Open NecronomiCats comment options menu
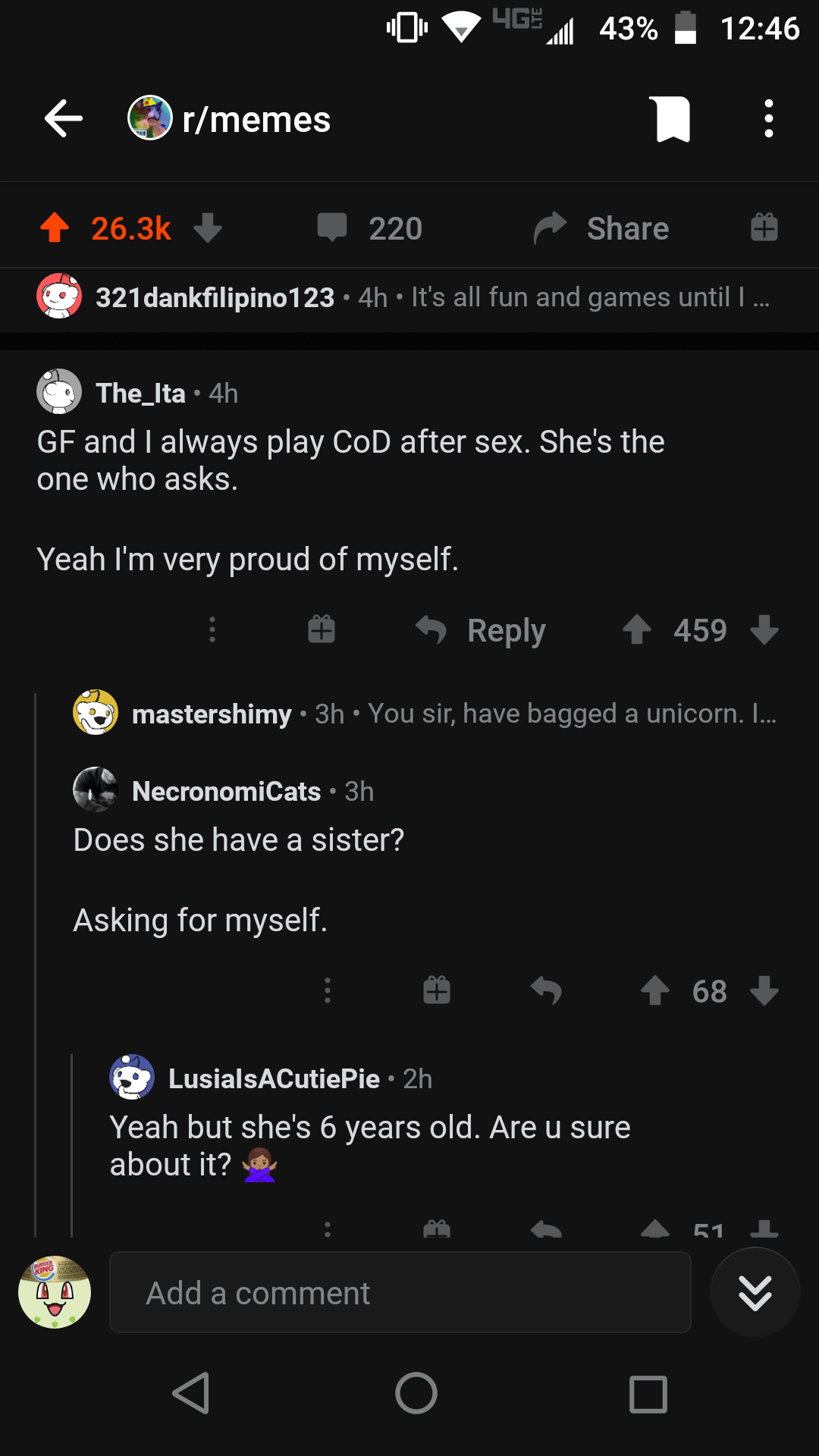819x1456 pixels. (x=328, y=990)
